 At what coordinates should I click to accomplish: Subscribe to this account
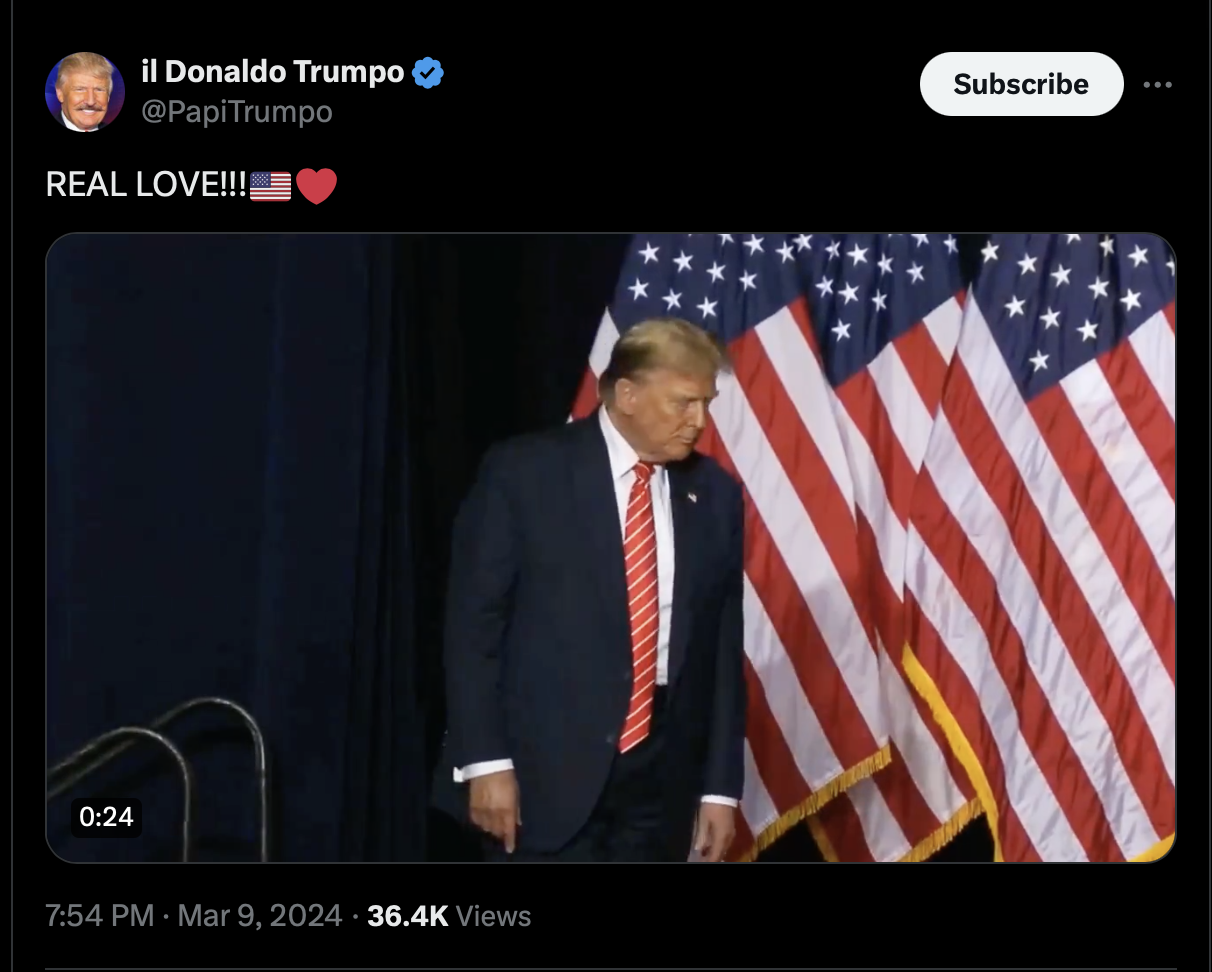coord(1021,84)
